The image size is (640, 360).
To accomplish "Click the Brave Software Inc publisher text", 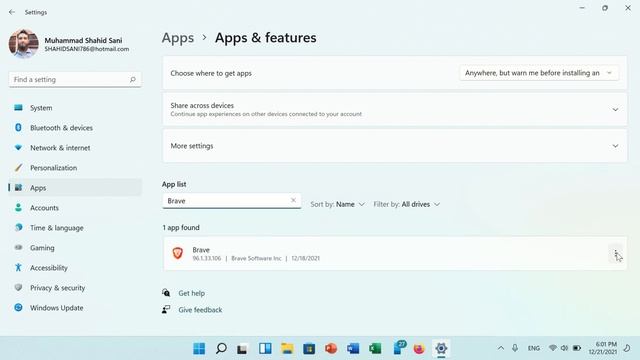I will [256, 258].
